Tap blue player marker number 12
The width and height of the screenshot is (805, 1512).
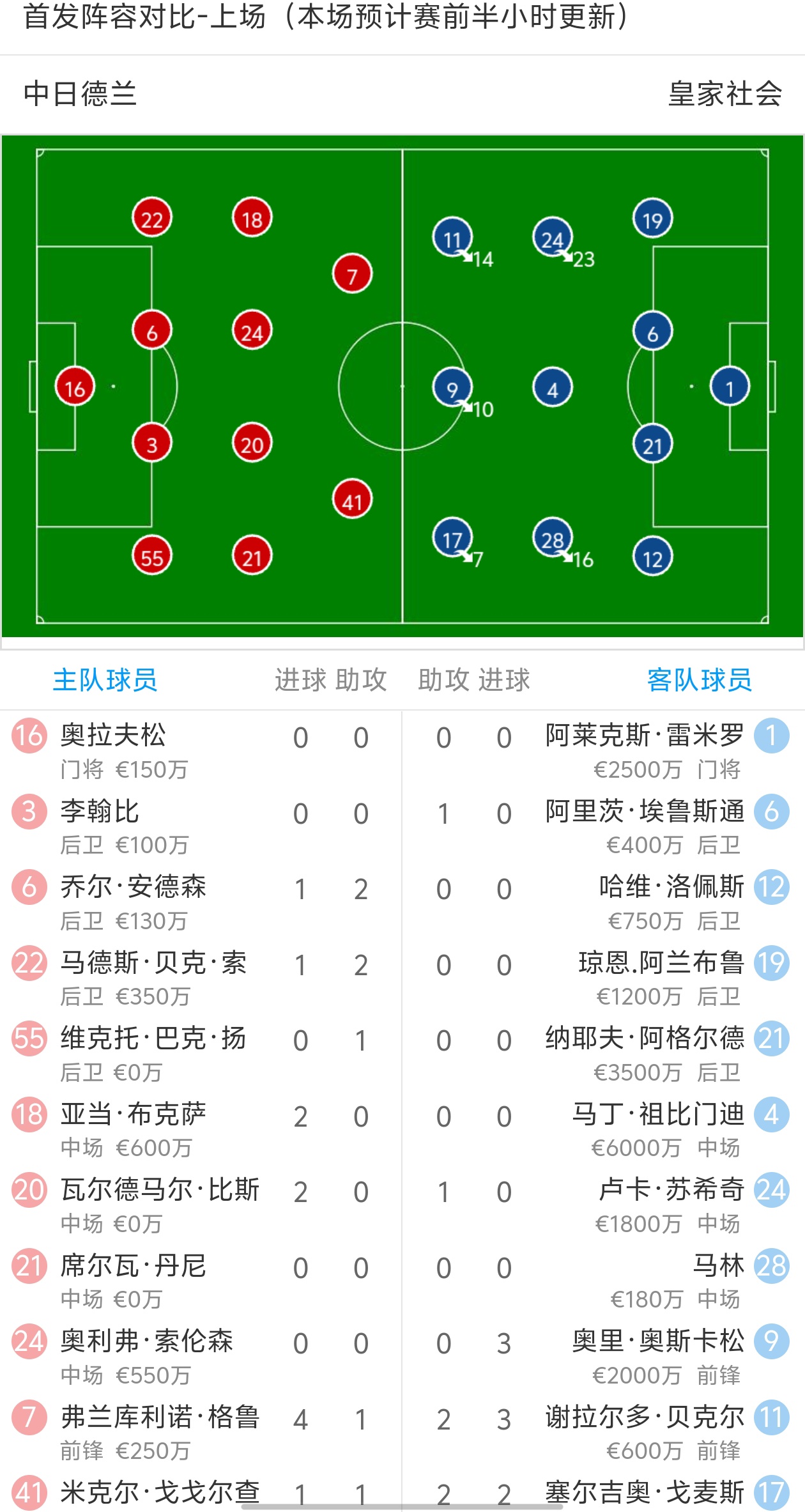[x=652, y=558]
